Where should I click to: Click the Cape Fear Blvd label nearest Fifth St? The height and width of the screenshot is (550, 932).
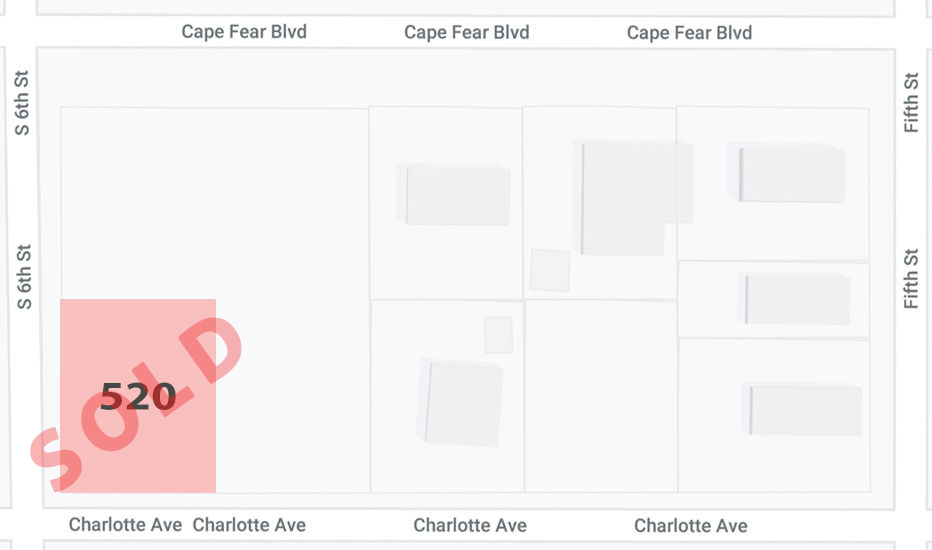click(x=689, y=33)
